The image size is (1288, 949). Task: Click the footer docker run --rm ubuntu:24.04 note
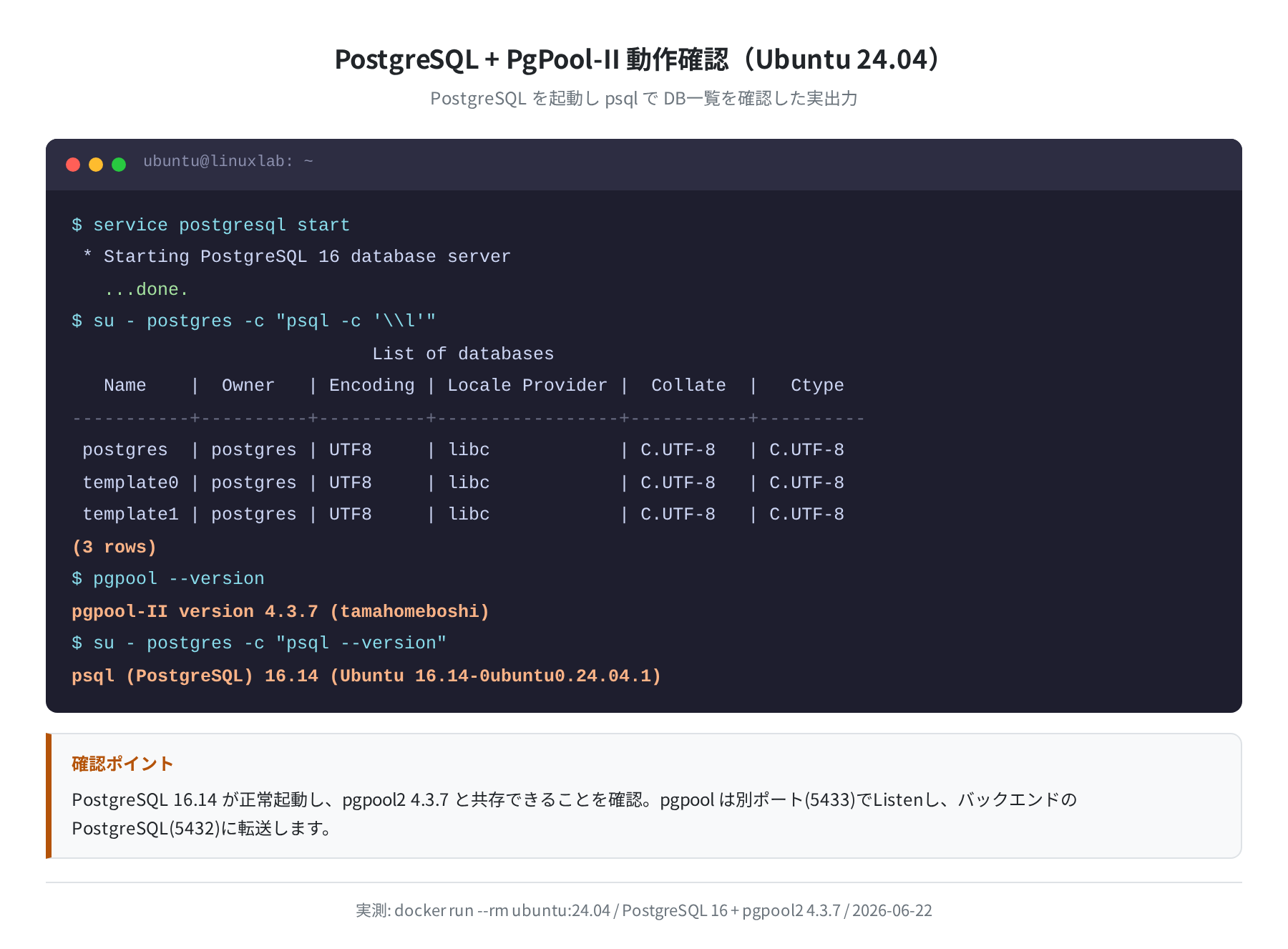coord(644,910)
